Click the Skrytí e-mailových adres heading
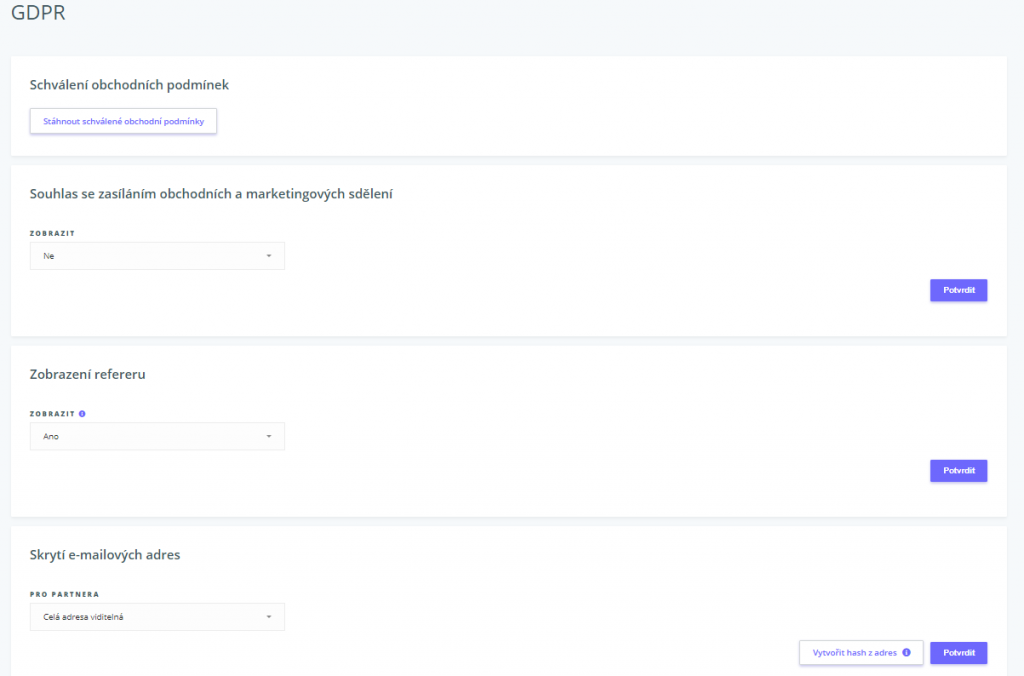The width and height of the screenshot is (1024, 676). click(104, 555)
